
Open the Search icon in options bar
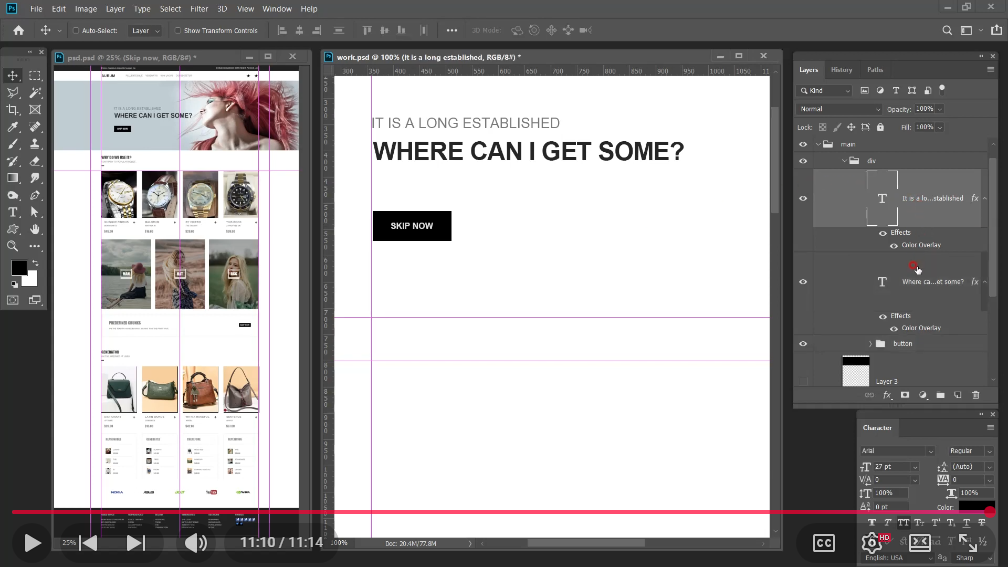(x=947, y=30)
